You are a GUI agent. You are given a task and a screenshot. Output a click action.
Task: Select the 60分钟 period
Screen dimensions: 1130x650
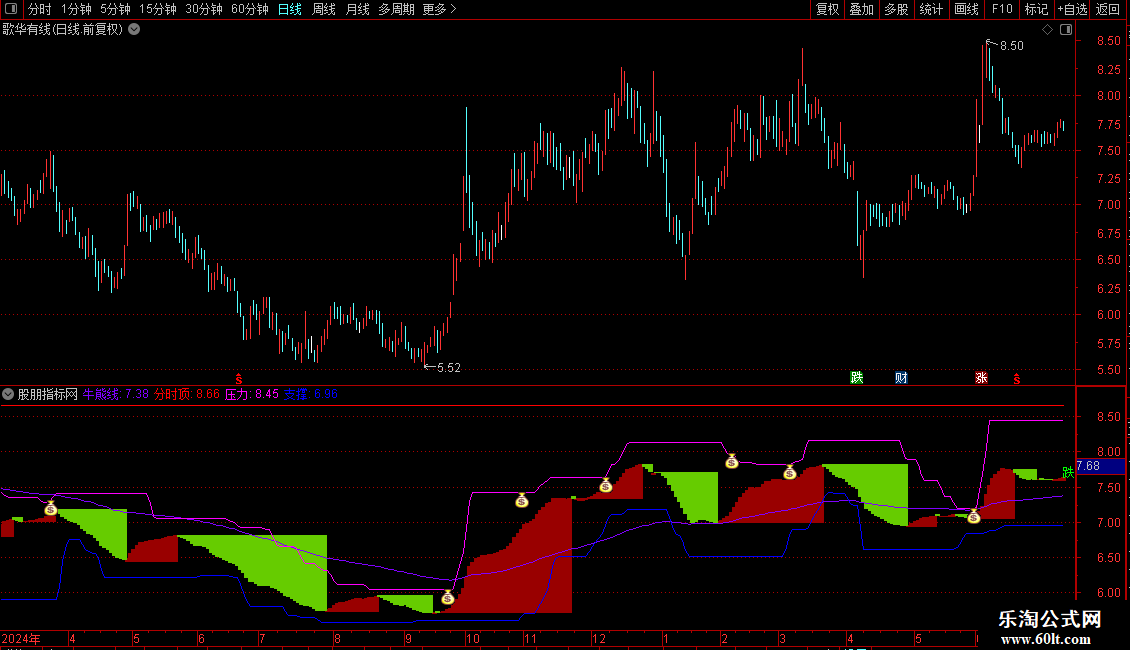[x=250, y=9]
